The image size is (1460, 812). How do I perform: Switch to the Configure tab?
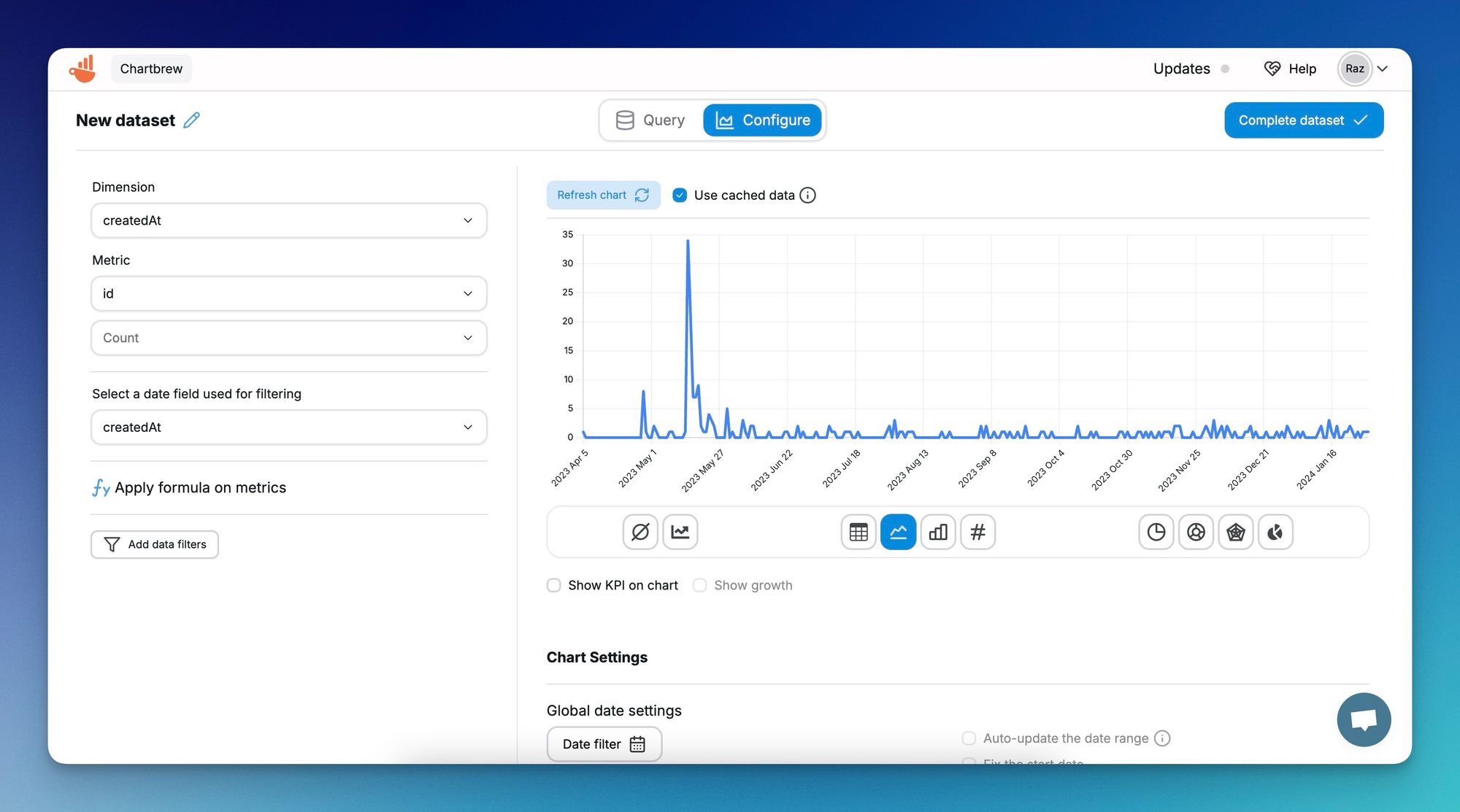coord(761,119)
